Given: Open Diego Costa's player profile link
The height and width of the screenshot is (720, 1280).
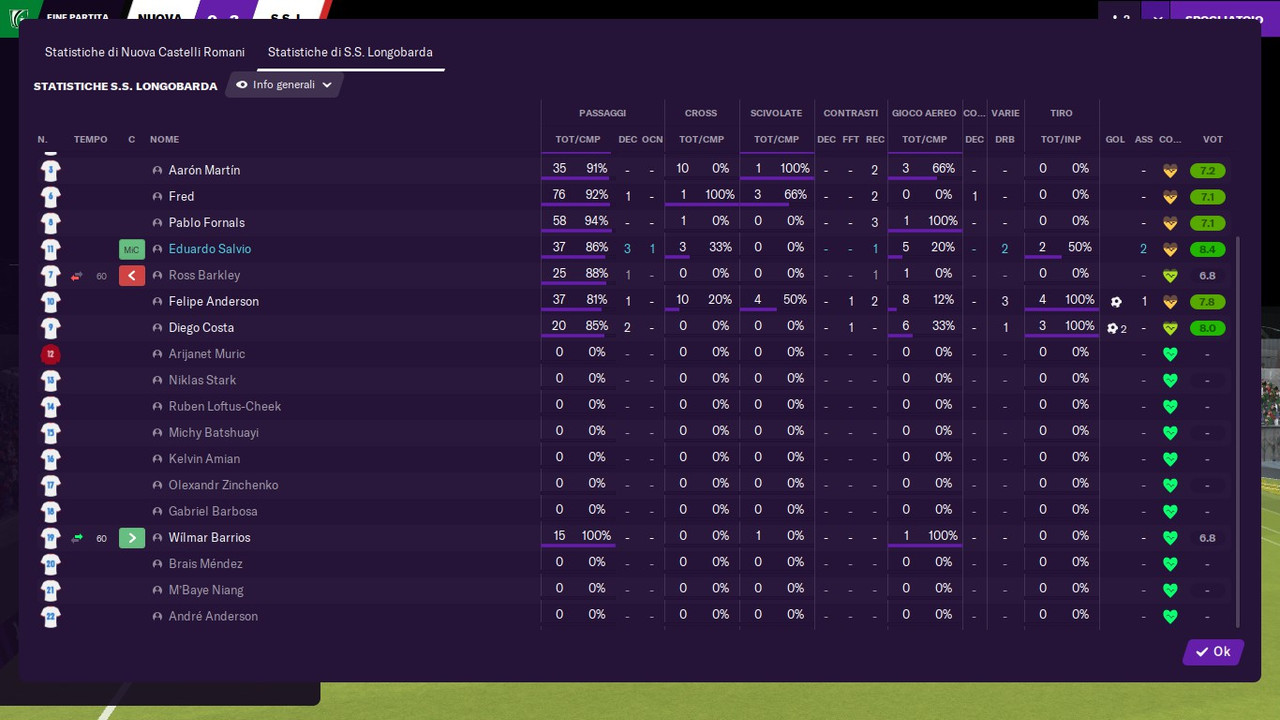Looking at the screenshot, I should point(201,328).
